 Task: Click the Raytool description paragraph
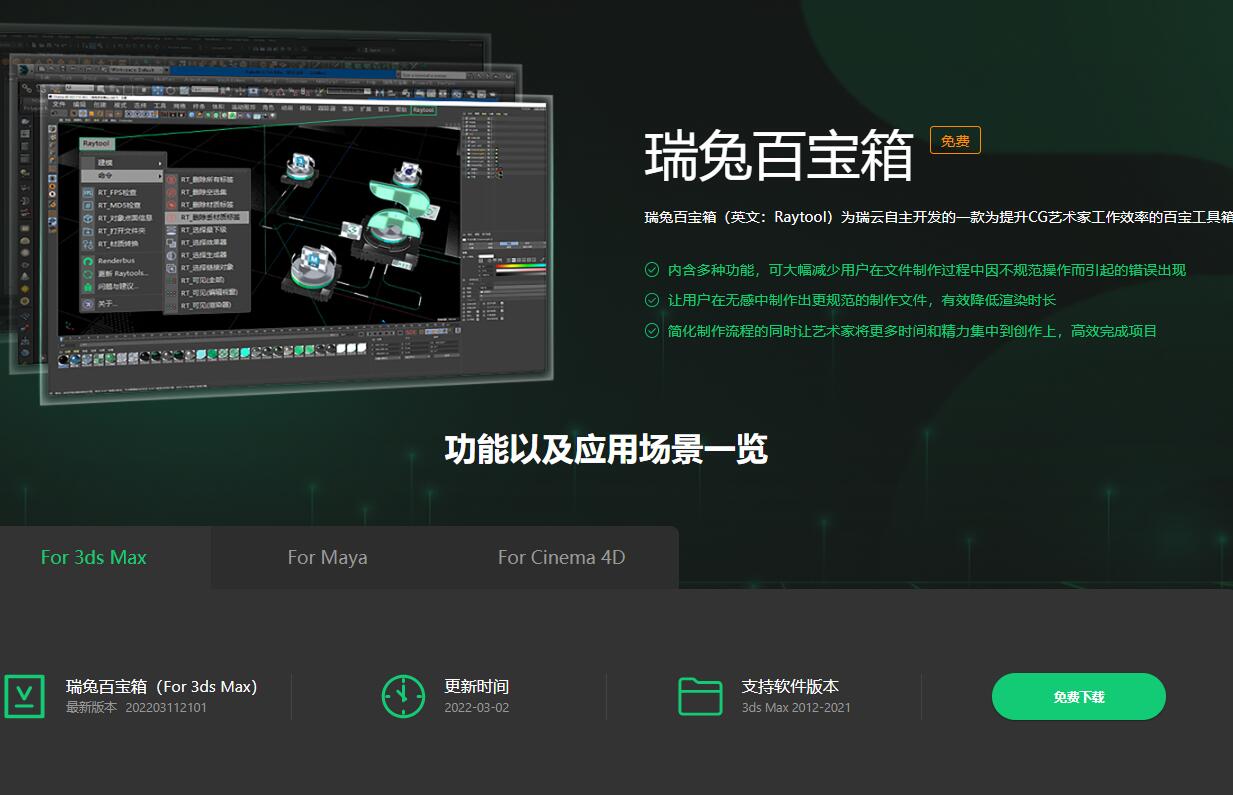point(938,217)
